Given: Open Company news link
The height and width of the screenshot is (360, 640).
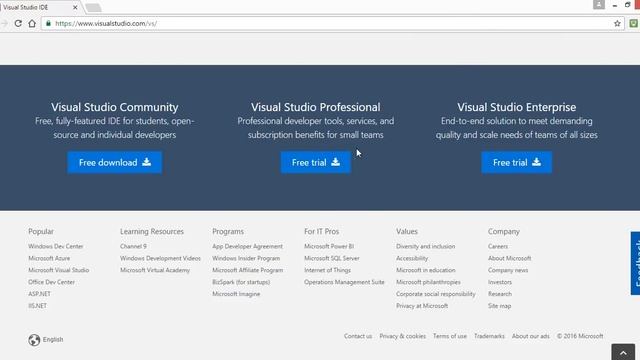Looking at the screenshot, I should pos(508,270).
